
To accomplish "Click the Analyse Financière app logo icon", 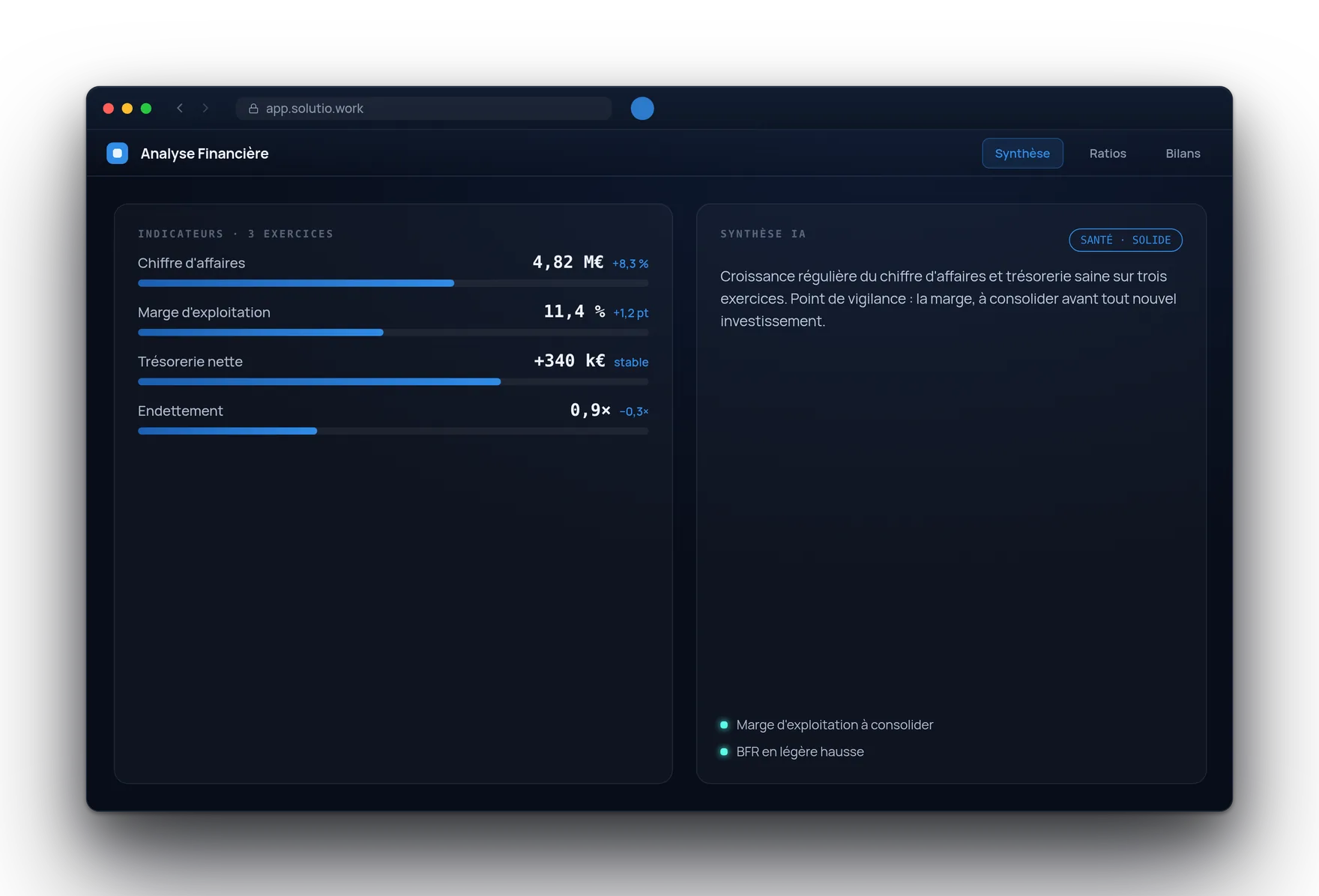I will (117, 153).
